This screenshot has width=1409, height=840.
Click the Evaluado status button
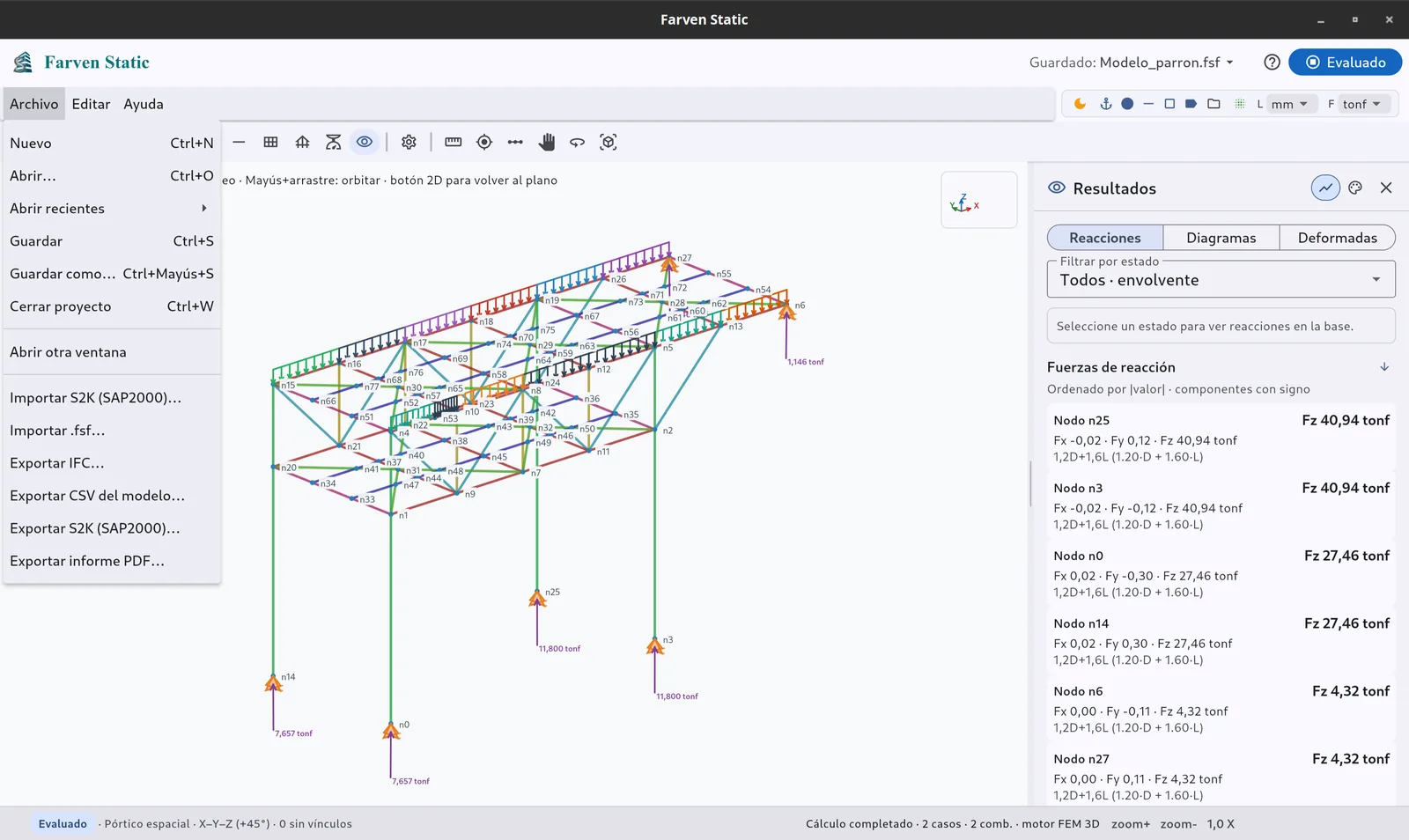click(x=1346, y=63)
